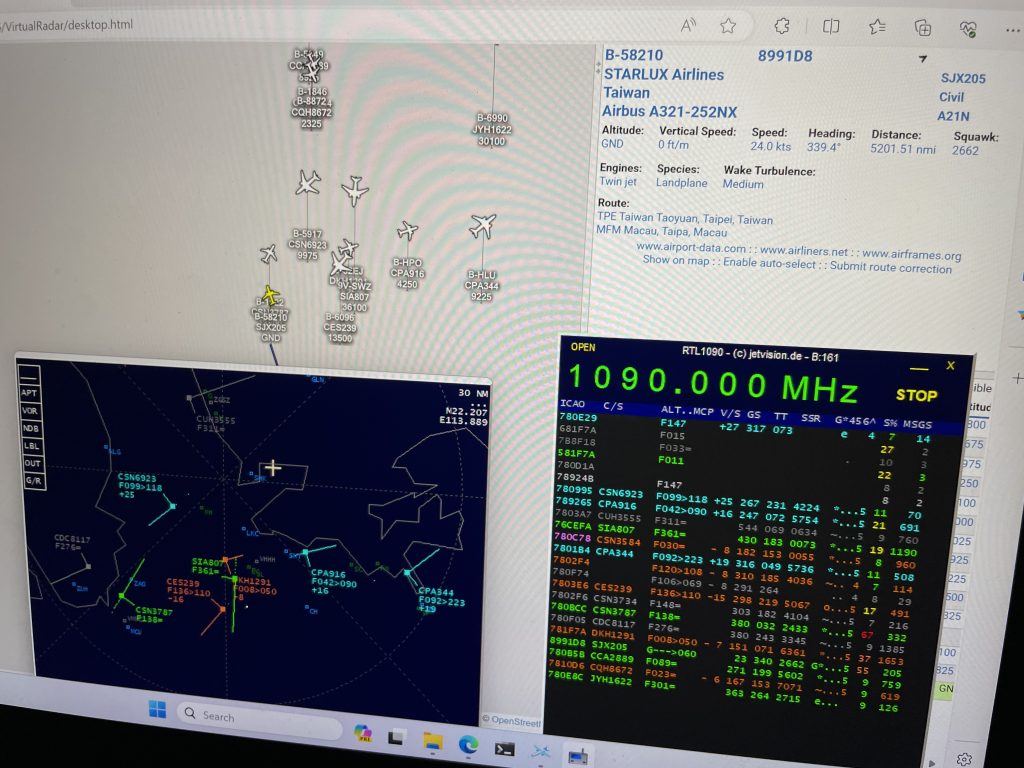Image resolution: width=1024 pixels, height=768 pixels.
Task: Select CSN6923 aircraft icon on map
Action: pyautogui.click(x=308, y=183)
